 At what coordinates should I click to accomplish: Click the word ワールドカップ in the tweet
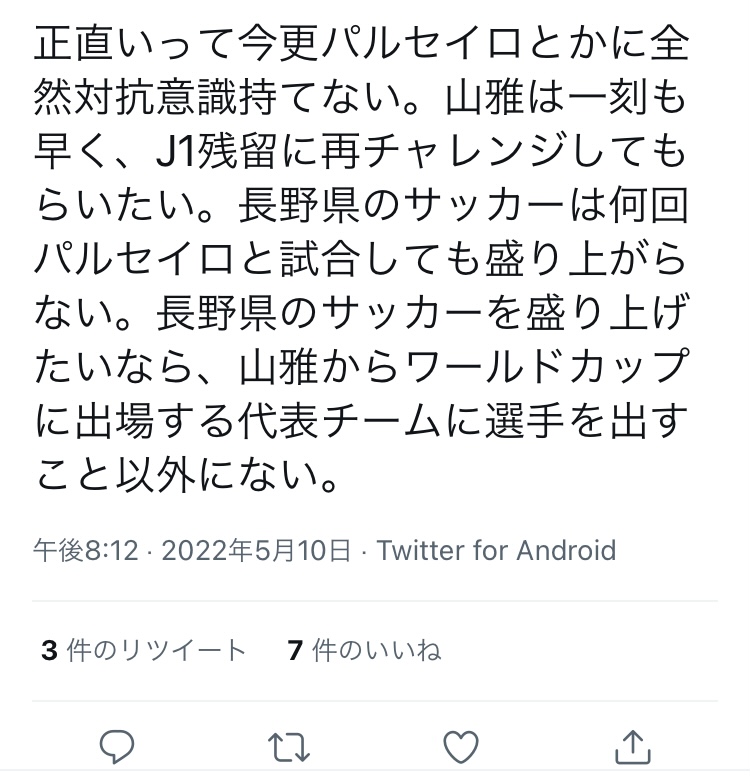click(x=547, y=367)
